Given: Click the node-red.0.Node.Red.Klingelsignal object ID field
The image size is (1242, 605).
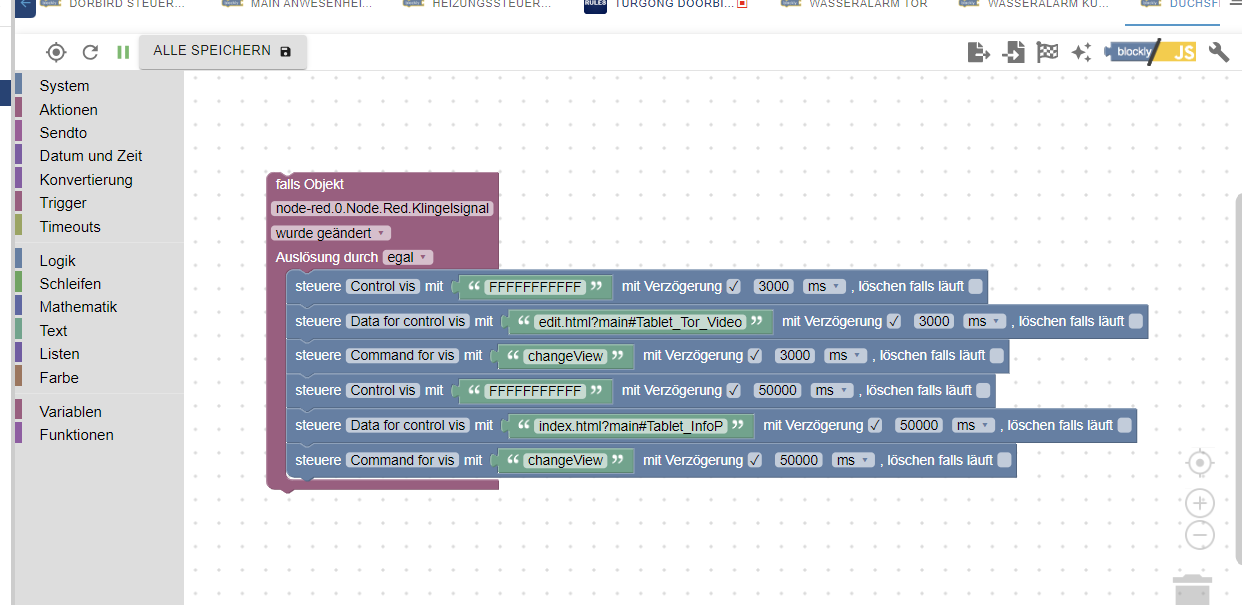Looking at the screenshot, I should pyautogui.click(x=382, y=209).
